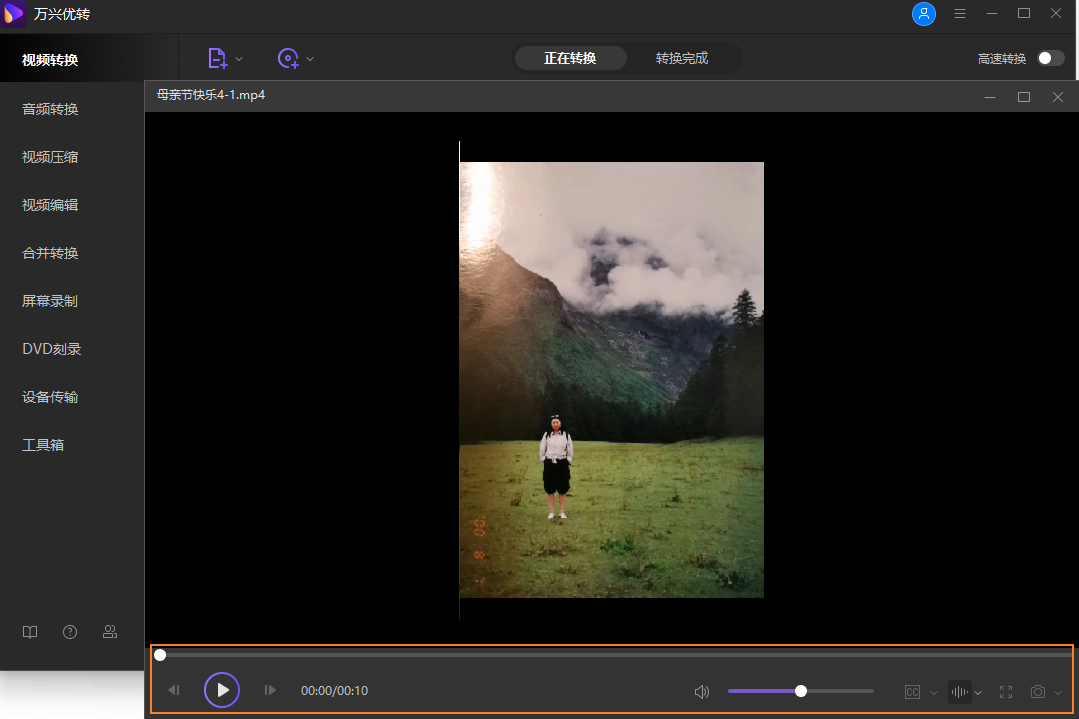
Task: Play the video with the round play button
Action: (222, 690)
